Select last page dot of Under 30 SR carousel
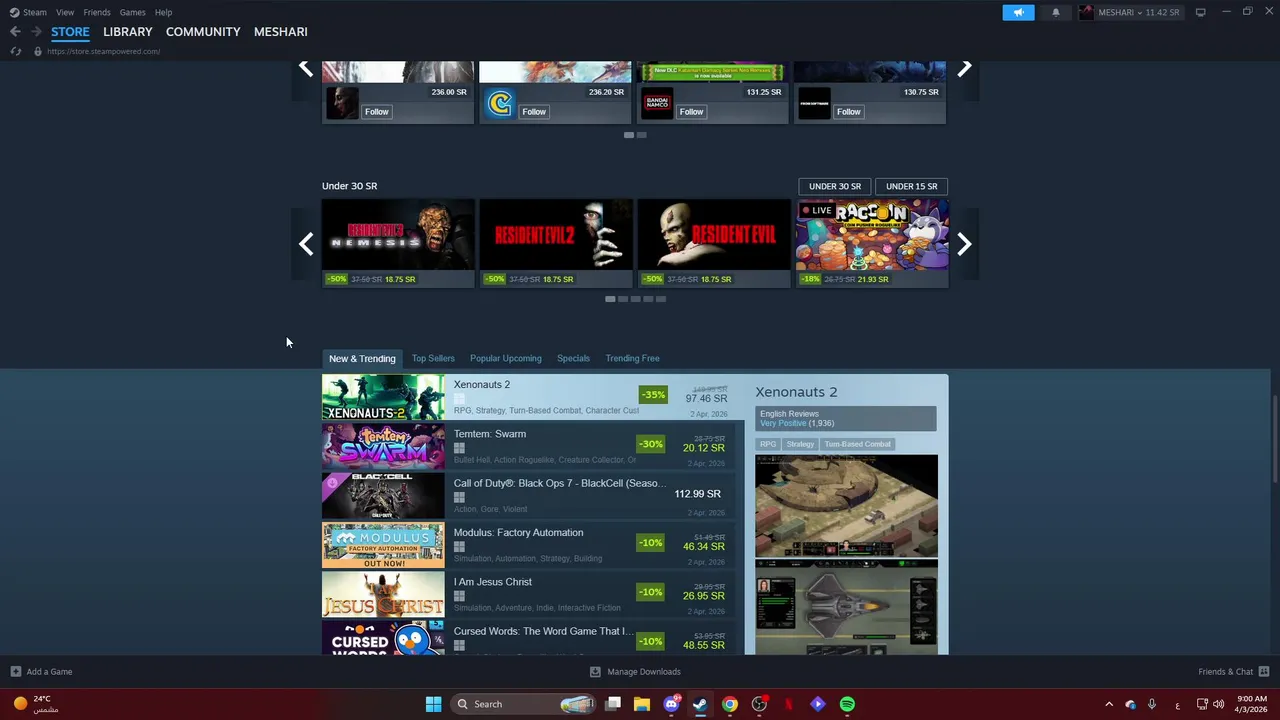The image size is (1280, 720). (661, 299)
